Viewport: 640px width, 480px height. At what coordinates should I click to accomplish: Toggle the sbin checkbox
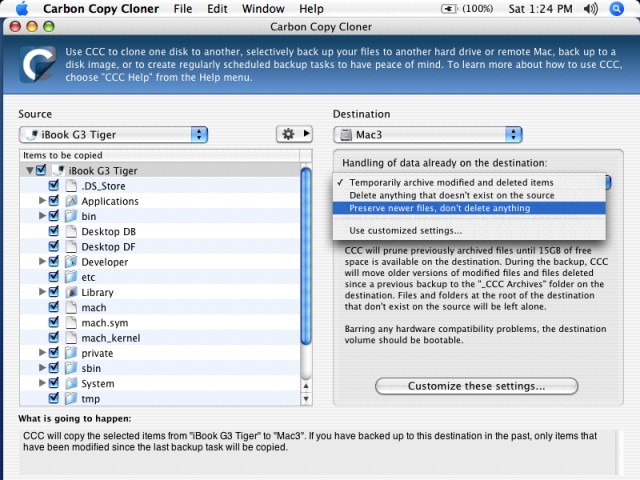(x=53, y=368)
